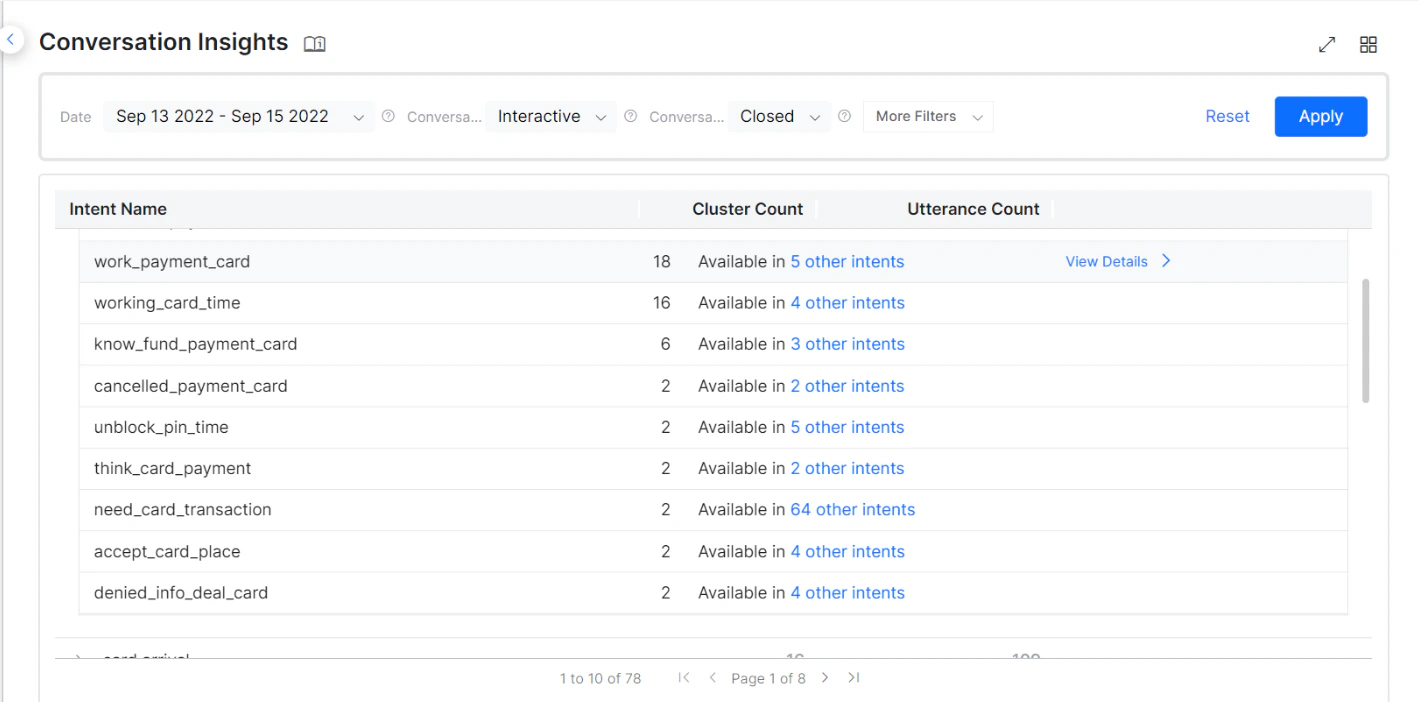
Task: Click help icon after date range
Action: coord(388,116)
